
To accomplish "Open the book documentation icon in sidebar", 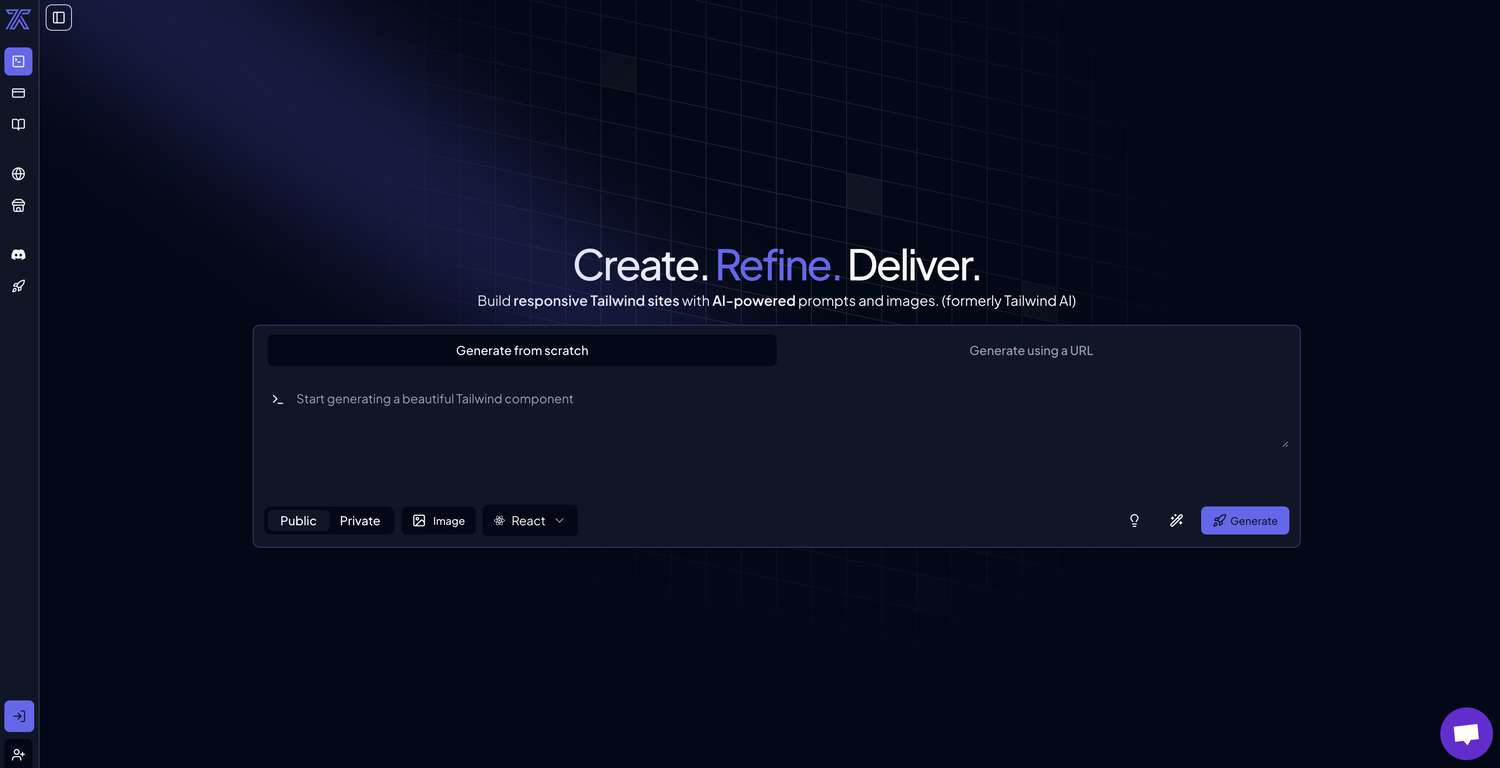I will (x=18, y=124).
